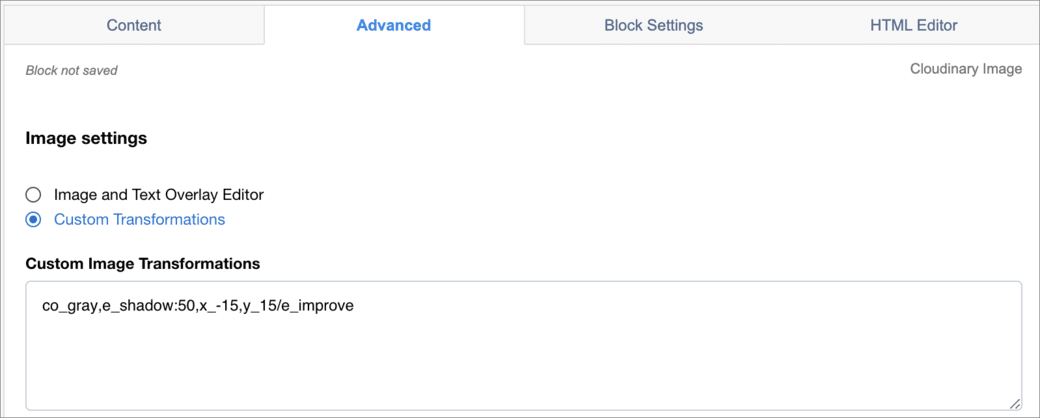Switch to the Content tab
Screen dimensions: 1040x418
[x=134, y=25]
